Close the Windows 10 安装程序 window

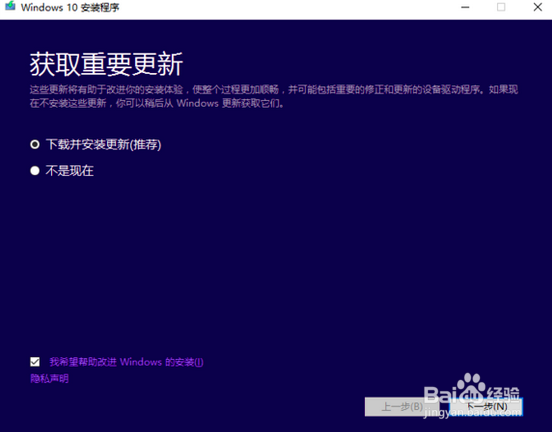tap(538, 7)
